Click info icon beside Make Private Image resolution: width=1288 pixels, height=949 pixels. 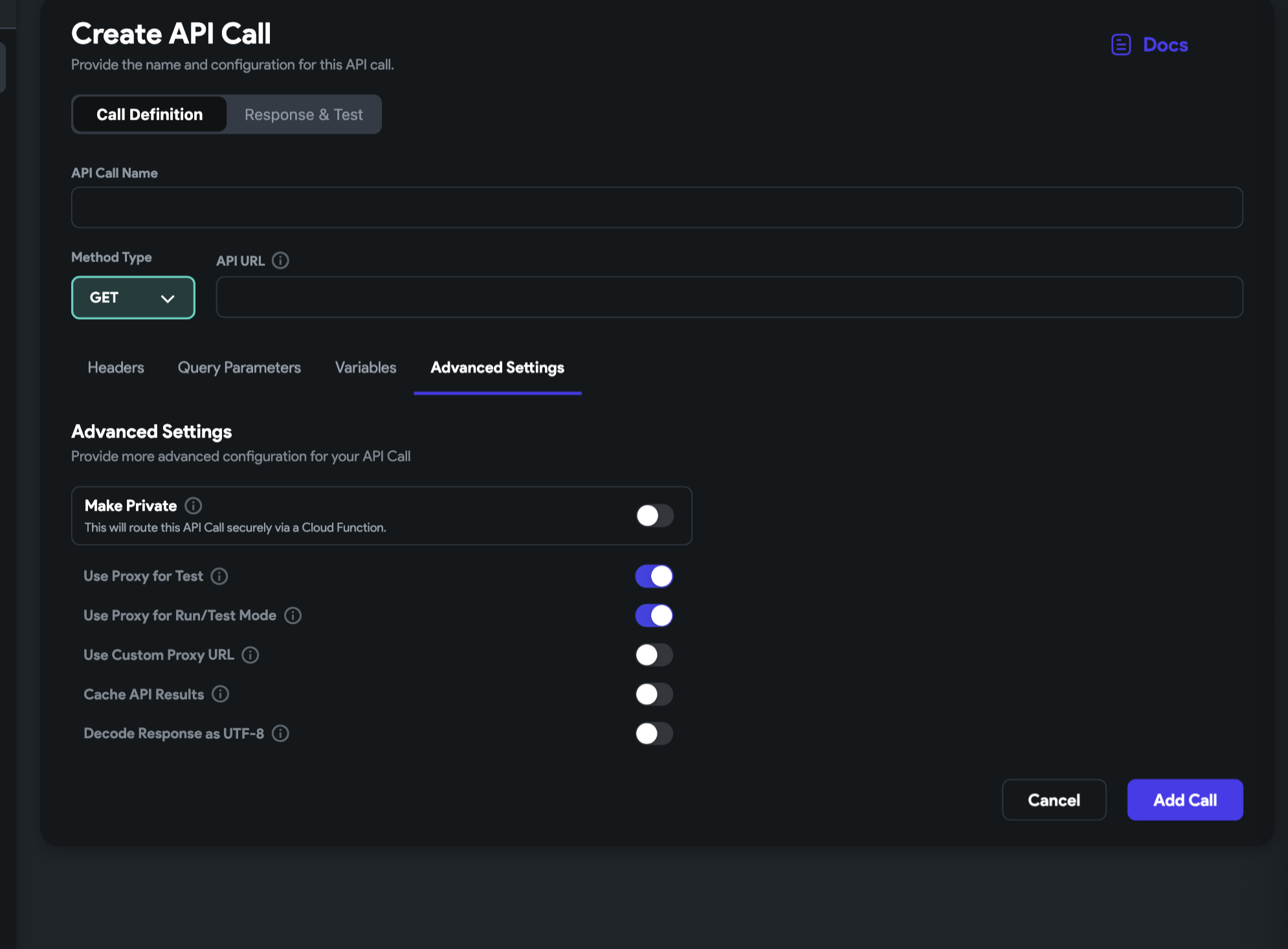coord(194,506)
